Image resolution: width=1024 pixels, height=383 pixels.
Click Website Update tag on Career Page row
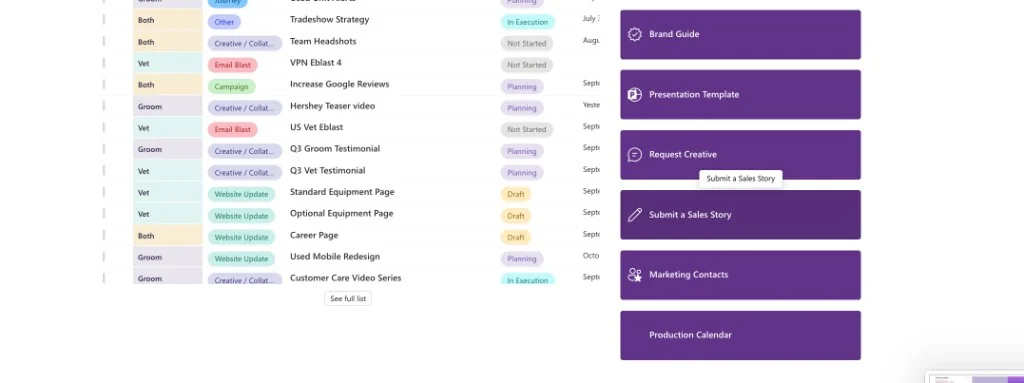pyautogui.click(x=242, y=237)
